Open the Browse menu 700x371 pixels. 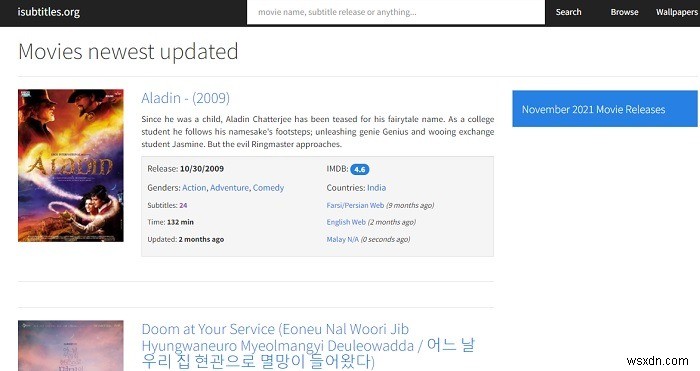(x=624, y=12)
